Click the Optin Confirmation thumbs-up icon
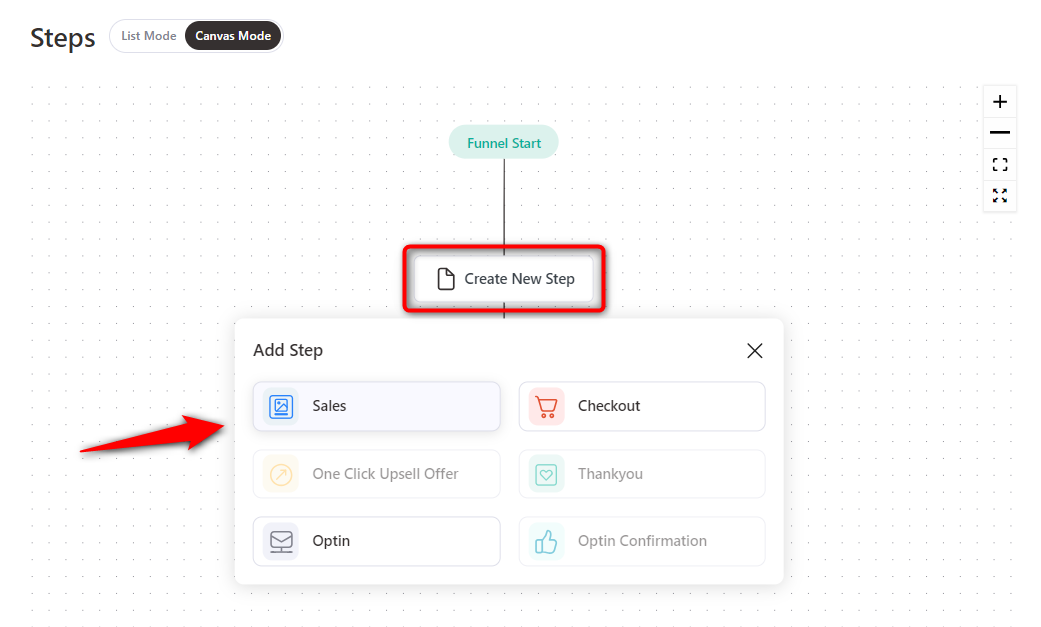1041x627 pixels. click(546, 541)
